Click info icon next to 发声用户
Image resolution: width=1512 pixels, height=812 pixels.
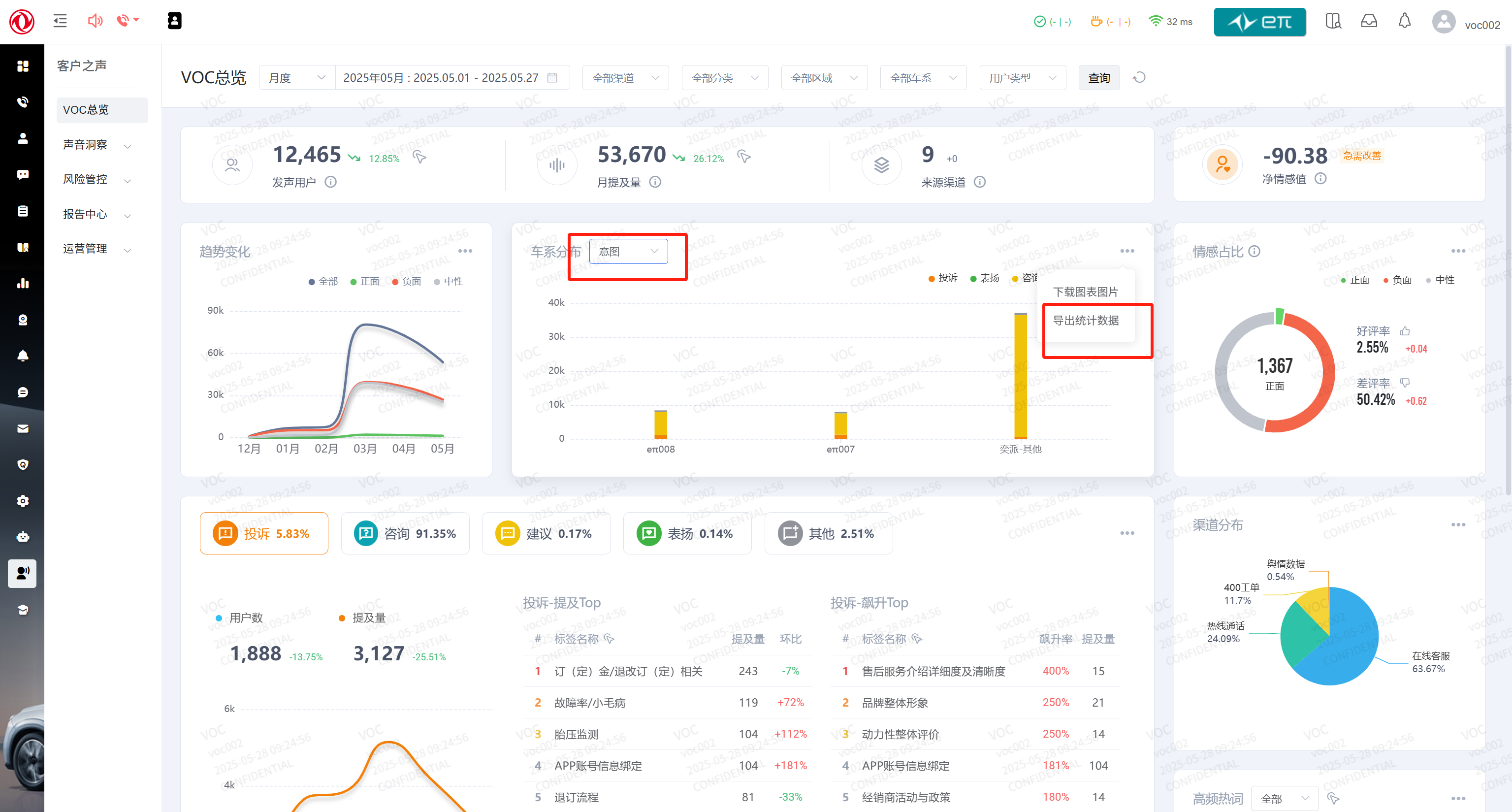coord(330,182)
